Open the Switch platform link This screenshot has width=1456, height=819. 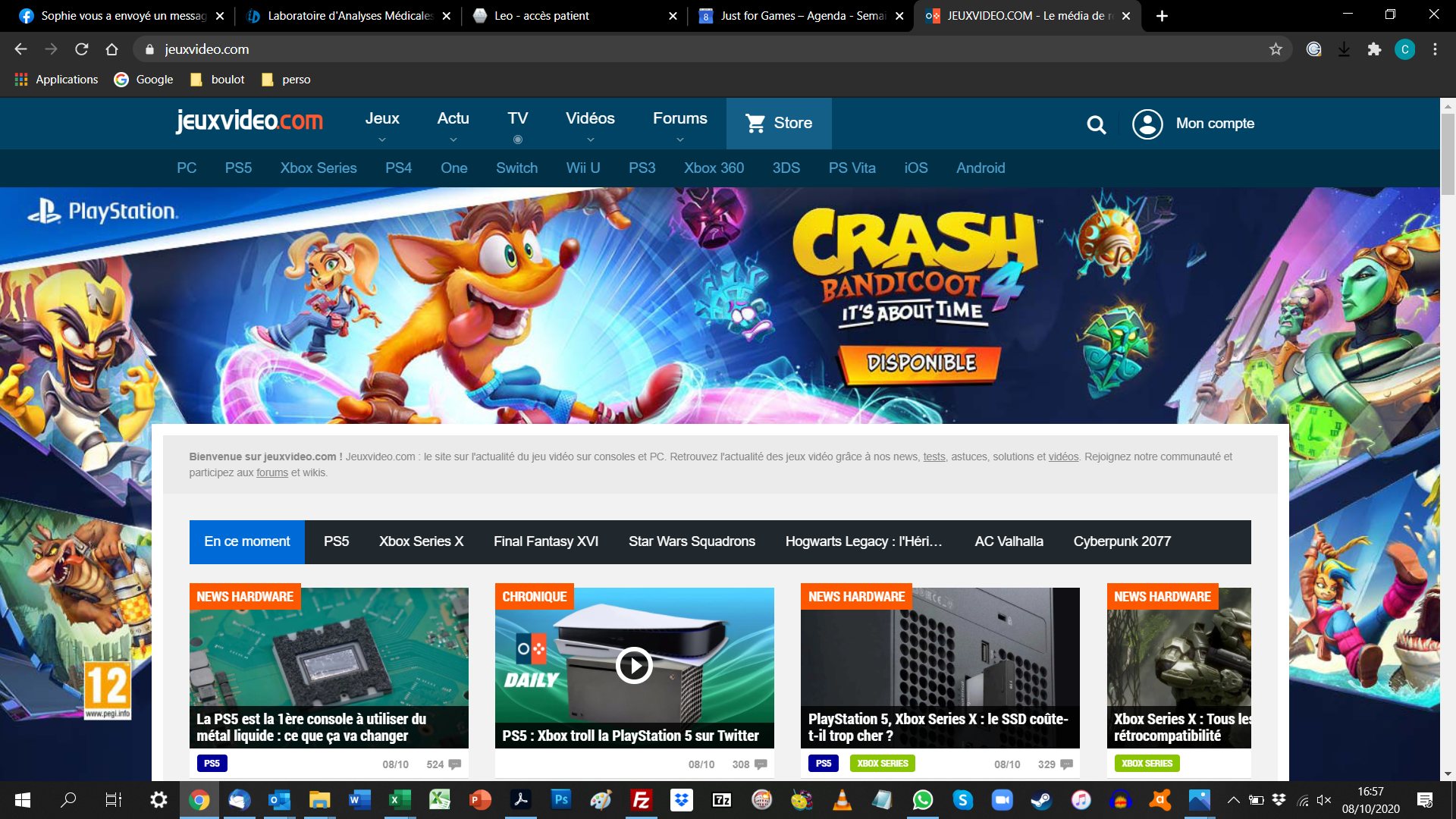(516, 168)
